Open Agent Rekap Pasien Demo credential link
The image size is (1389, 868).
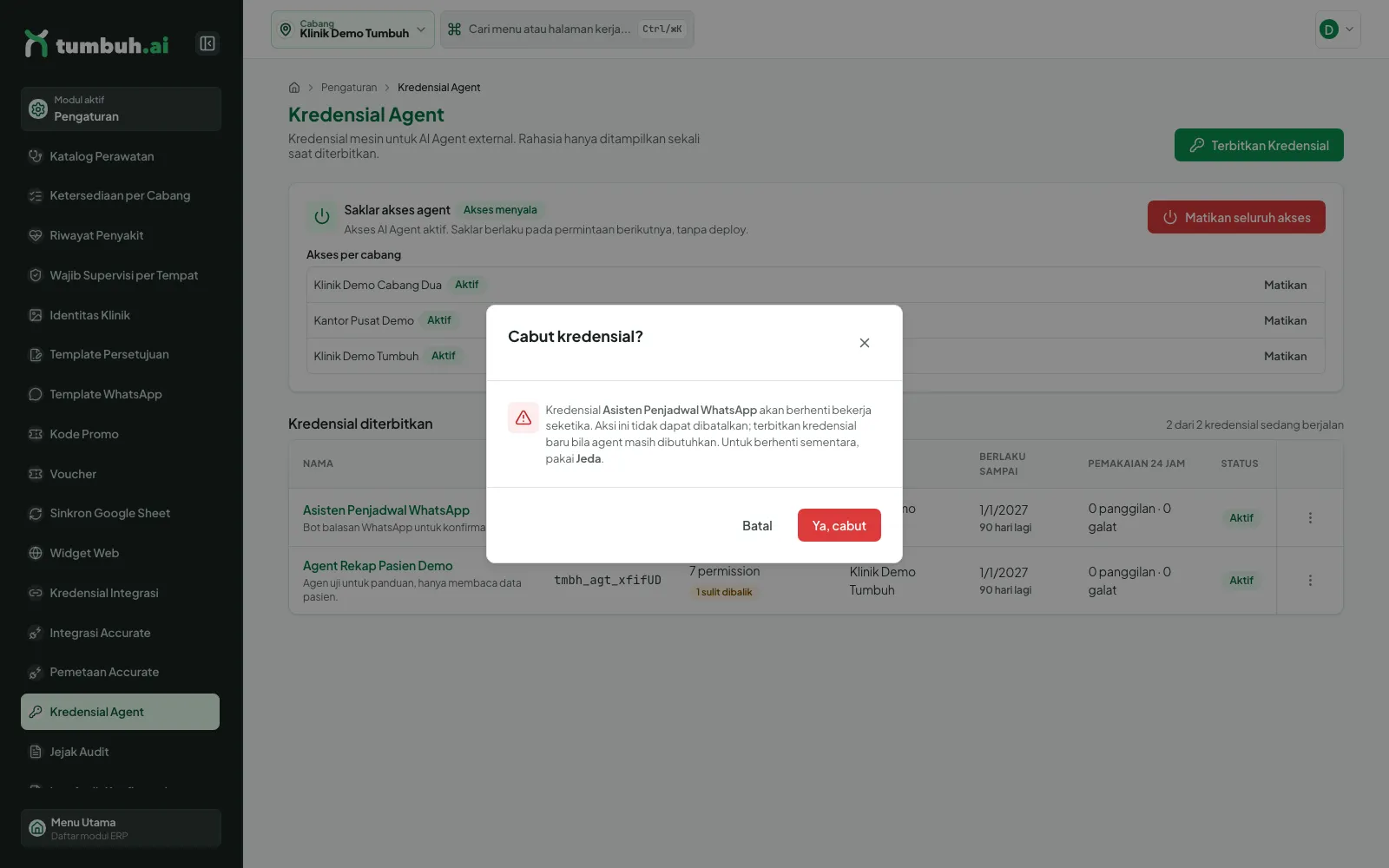point(378,566)
